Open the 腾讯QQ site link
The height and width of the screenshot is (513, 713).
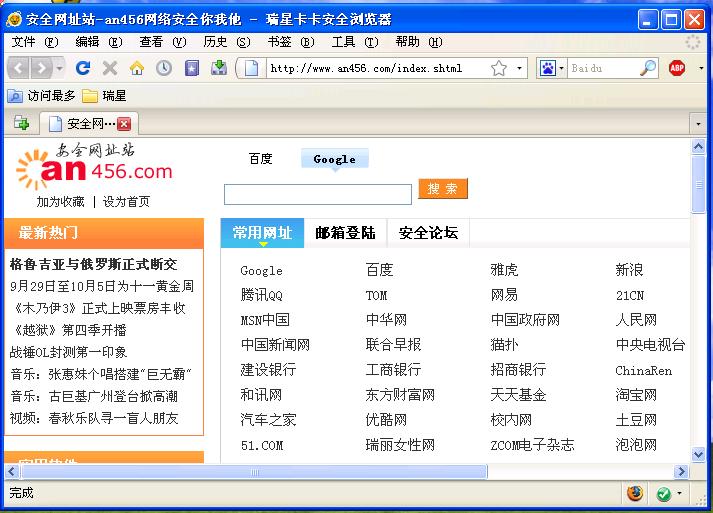[x=262, y=295]
